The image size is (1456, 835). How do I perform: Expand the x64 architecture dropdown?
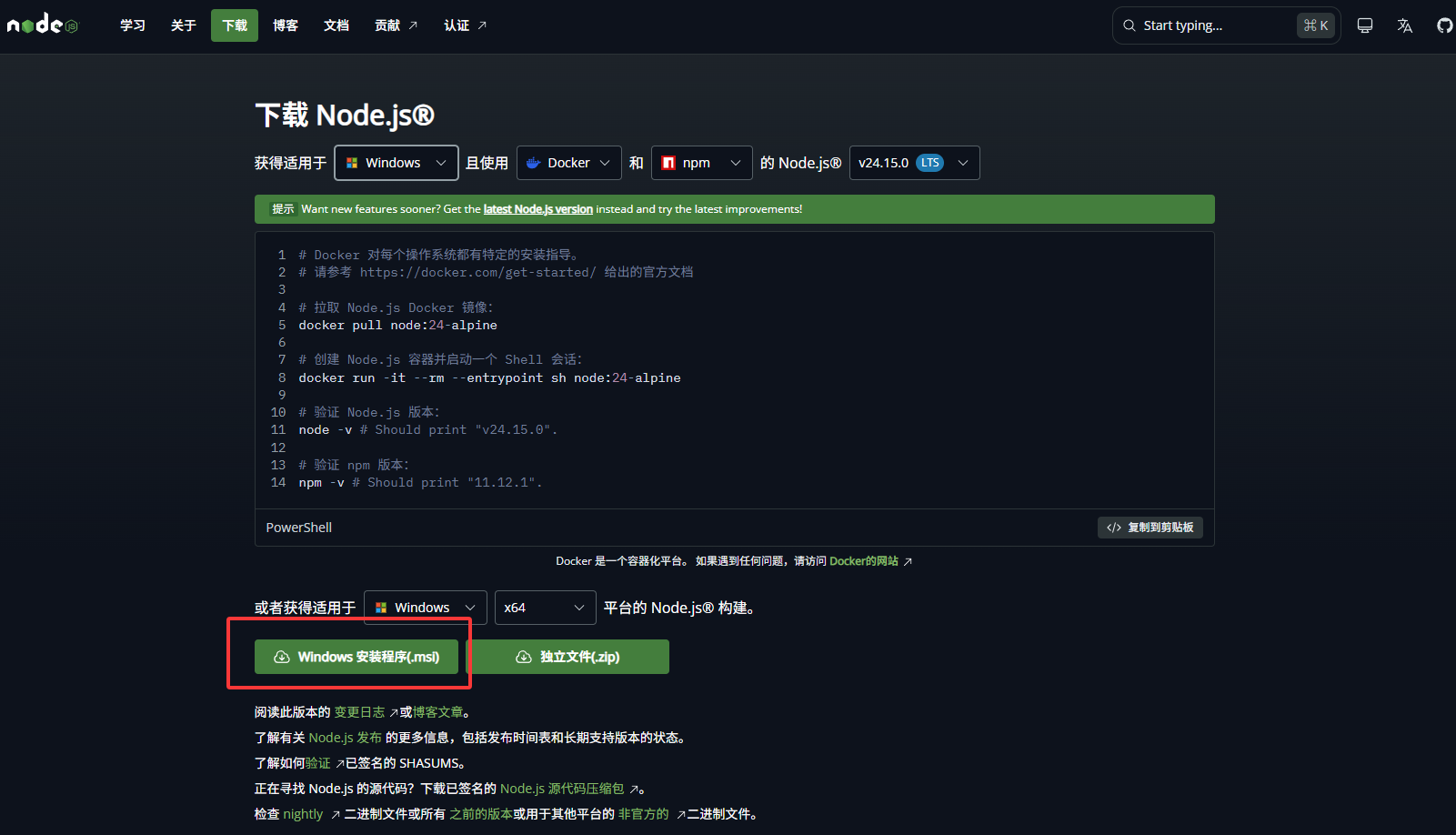tap(546, 608)
